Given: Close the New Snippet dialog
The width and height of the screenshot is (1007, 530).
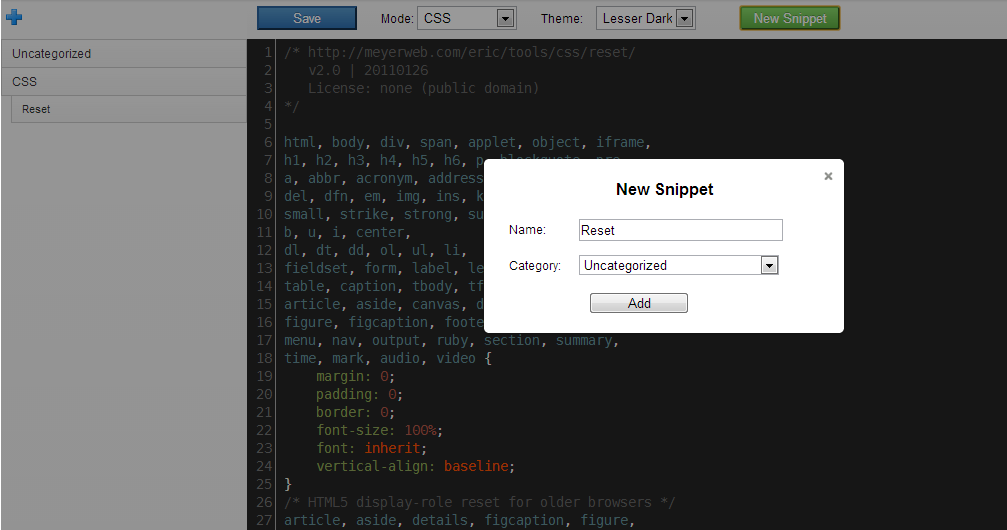Looking at the screenshot, I should [828, 176].
